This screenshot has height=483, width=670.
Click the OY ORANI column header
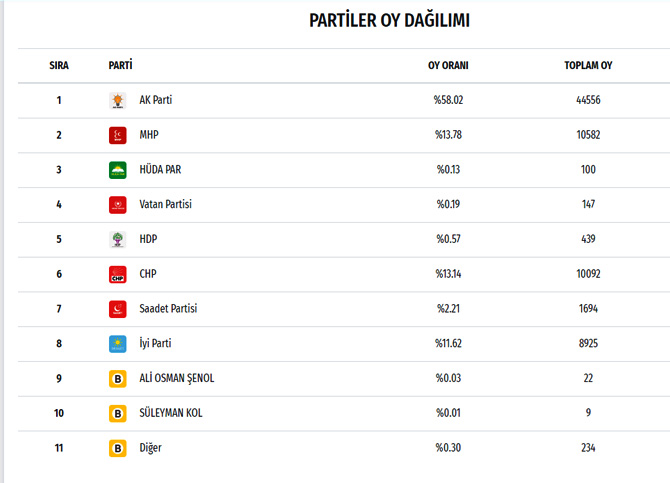pyautogui.click(x=448, y=65)
